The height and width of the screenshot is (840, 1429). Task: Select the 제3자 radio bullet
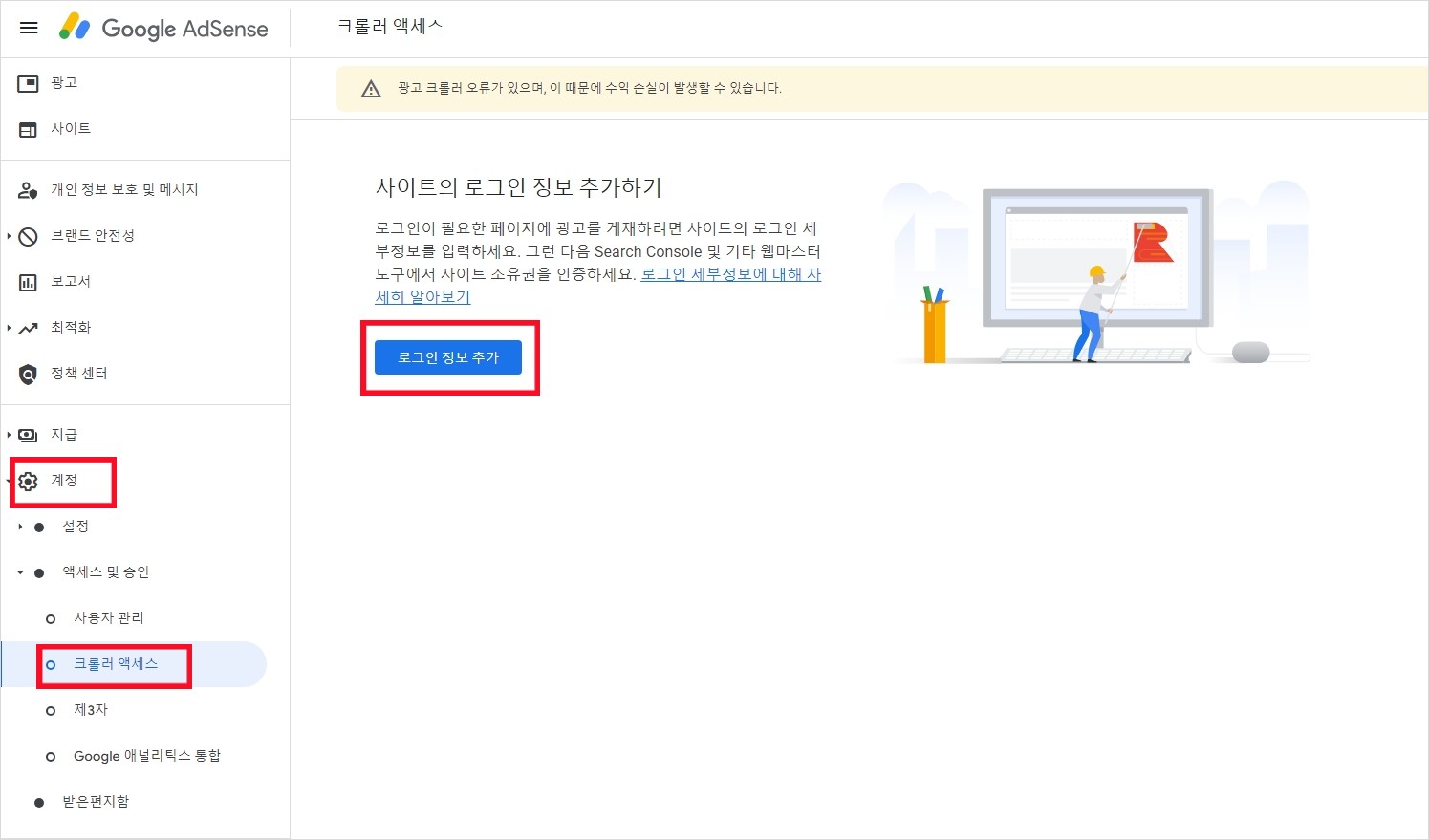click(x=51, y=710)
